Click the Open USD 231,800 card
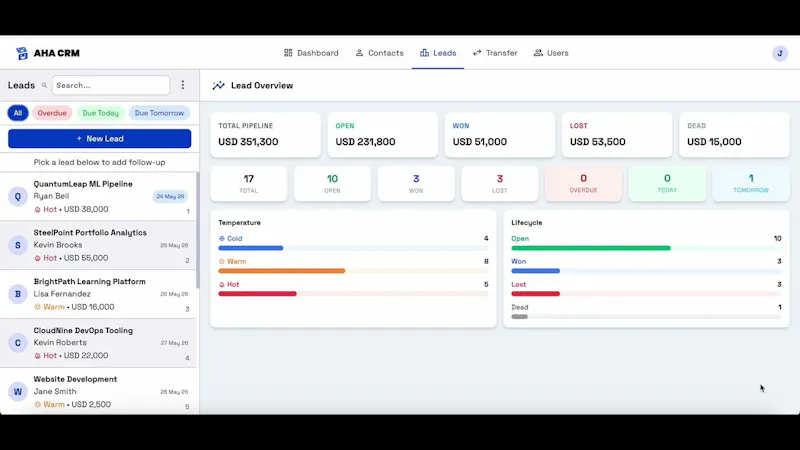 coord(383,135)
